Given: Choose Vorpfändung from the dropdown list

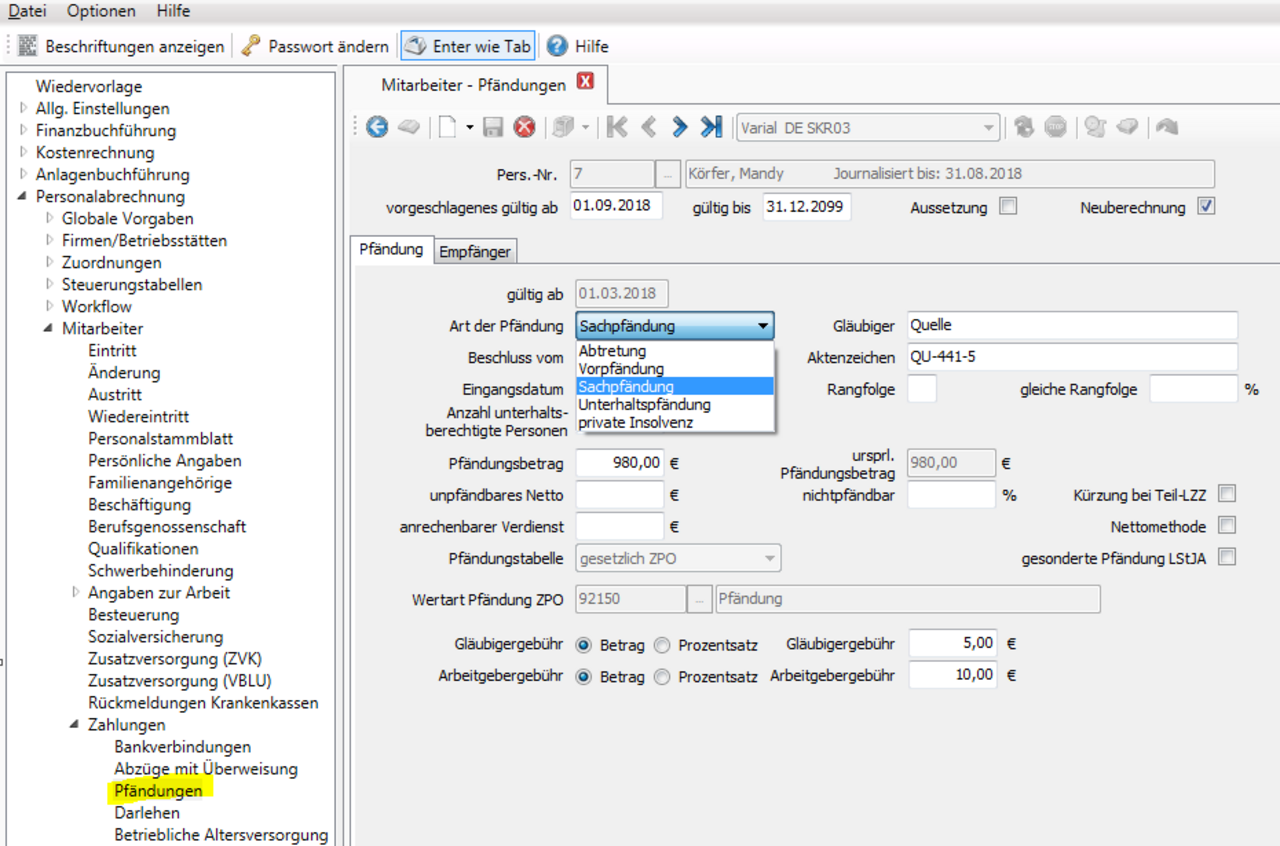Looking at the screenshot, I should coord(675,369).
